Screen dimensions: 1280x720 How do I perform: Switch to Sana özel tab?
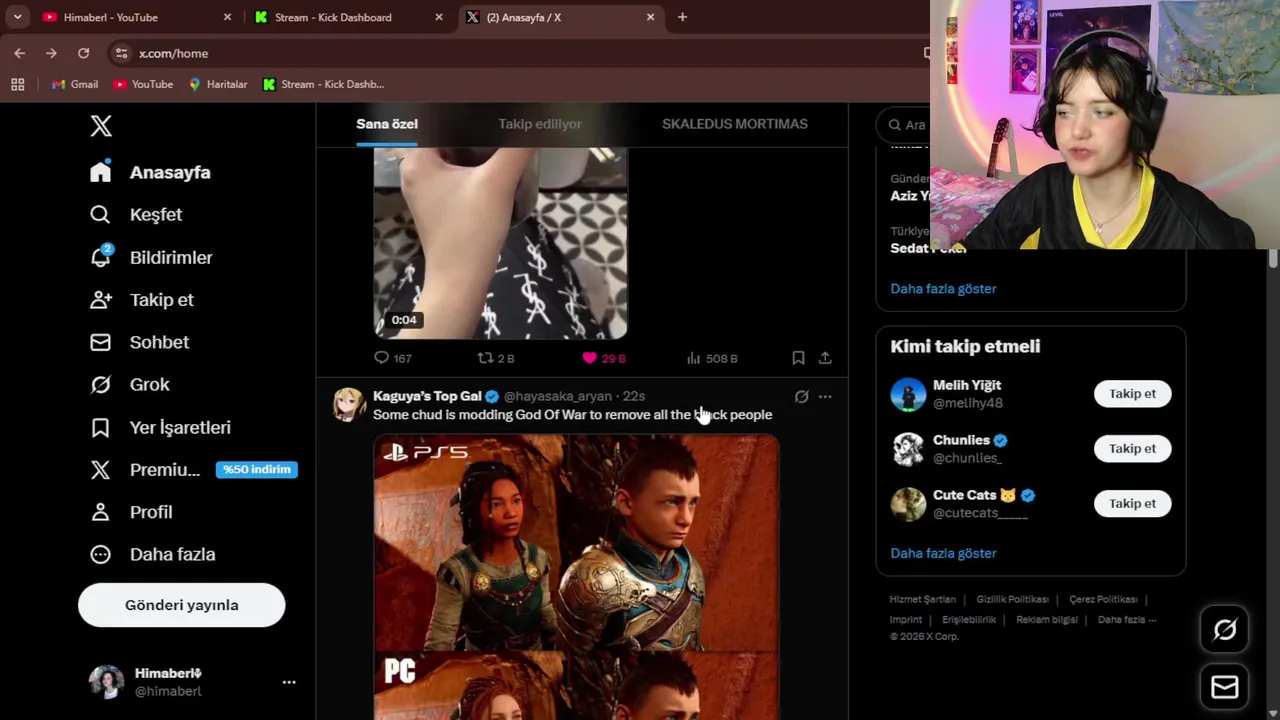click(387, 124)
